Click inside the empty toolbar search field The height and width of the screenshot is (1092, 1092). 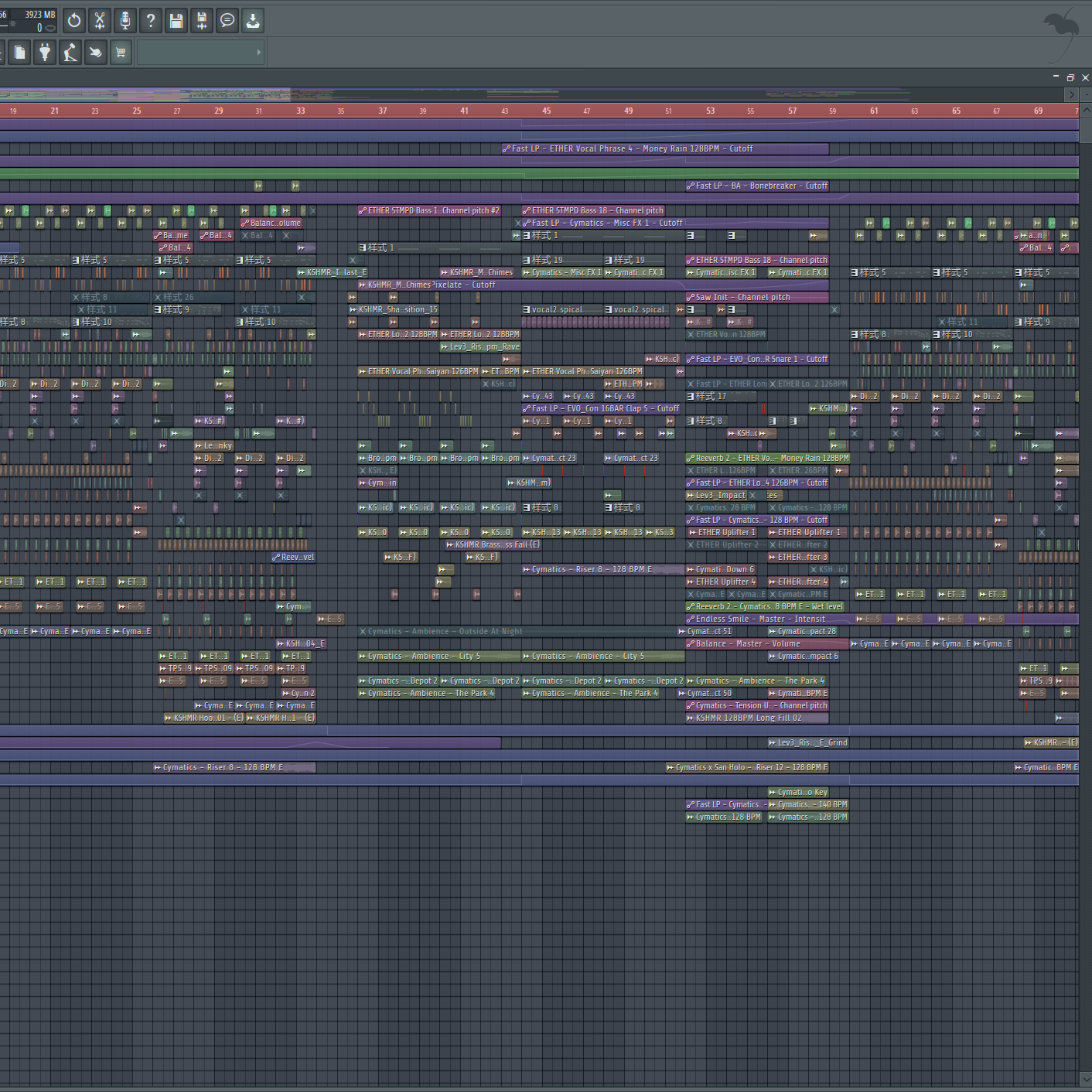point(193,52)
